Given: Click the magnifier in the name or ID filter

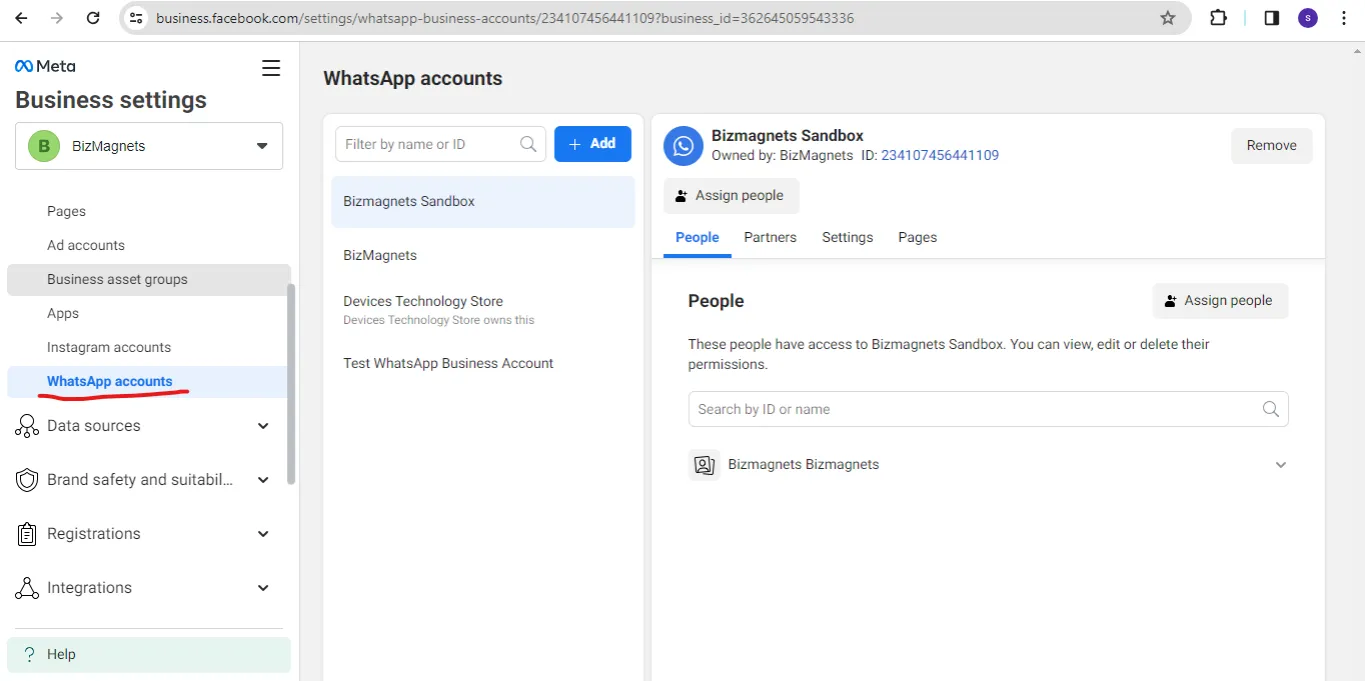Looking at the screenshot, I should [x=528, y=144].
